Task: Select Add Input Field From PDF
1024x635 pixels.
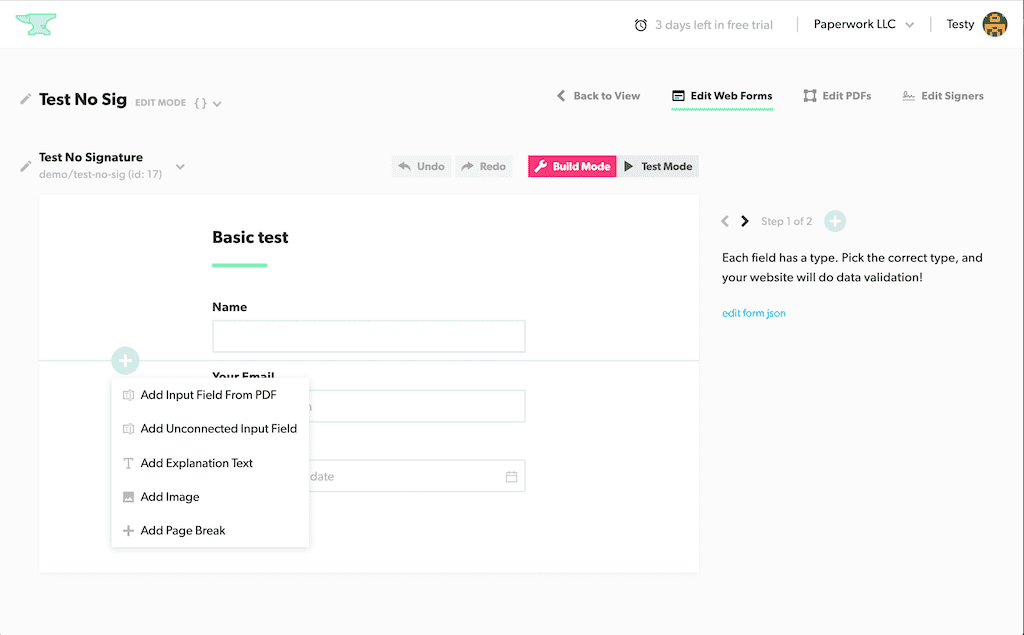Action: [x=208, y=395]
